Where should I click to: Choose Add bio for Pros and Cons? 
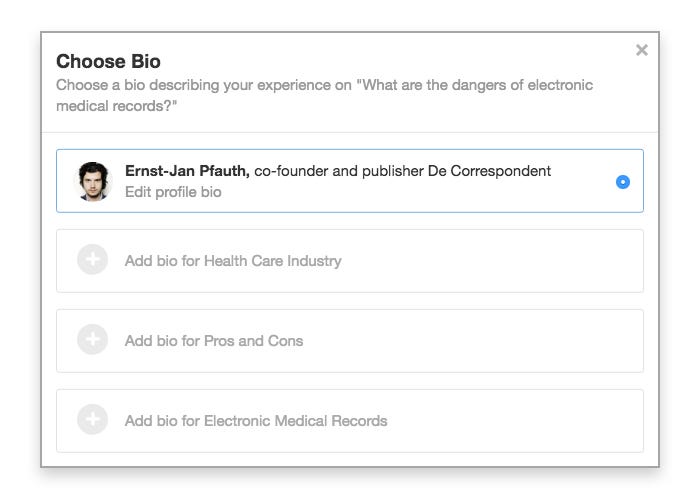[350, 341]
